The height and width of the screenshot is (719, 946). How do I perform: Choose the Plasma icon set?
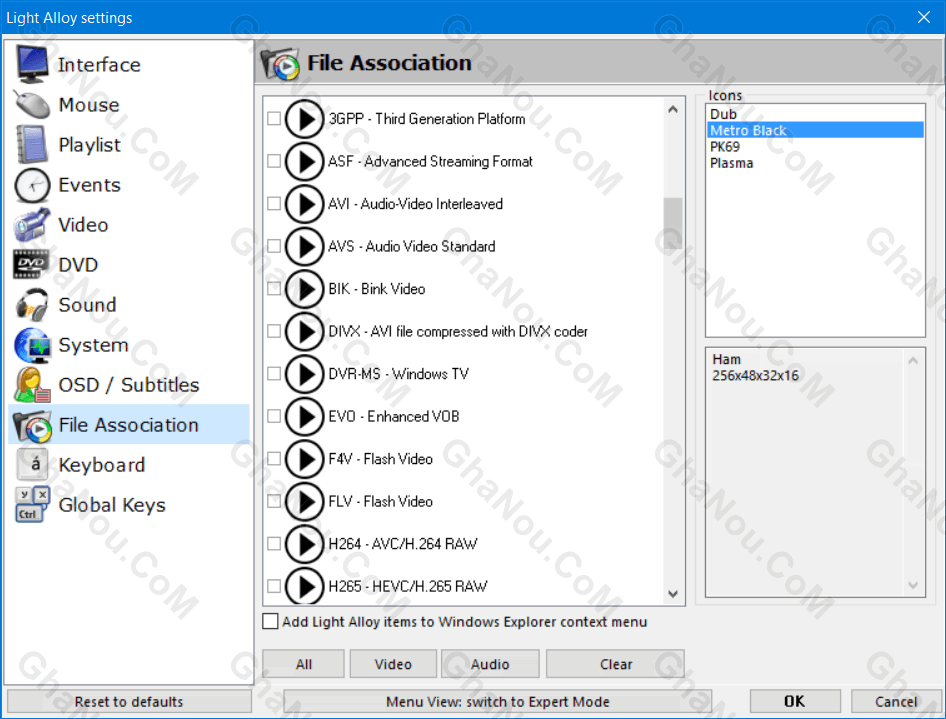point(815,163)
